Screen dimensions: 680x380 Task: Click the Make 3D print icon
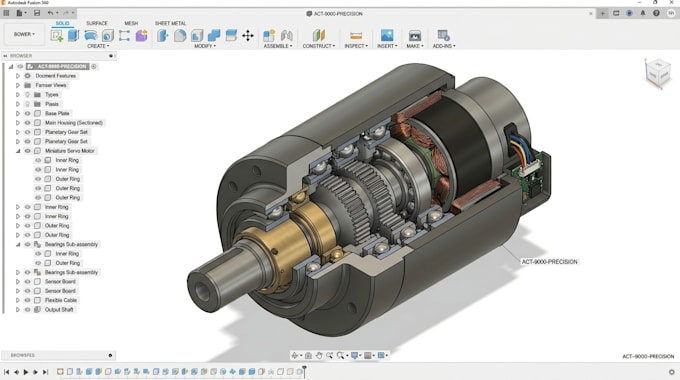[415, 35]
